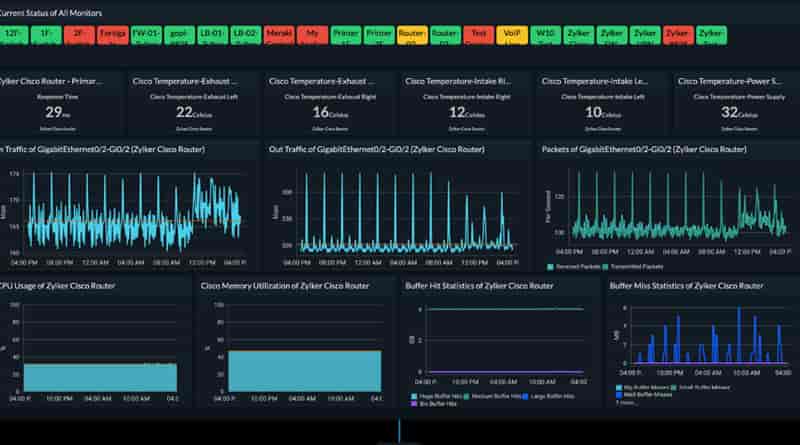Select the red My monitor tile
The image size is (800, 445).
(312, 35)
